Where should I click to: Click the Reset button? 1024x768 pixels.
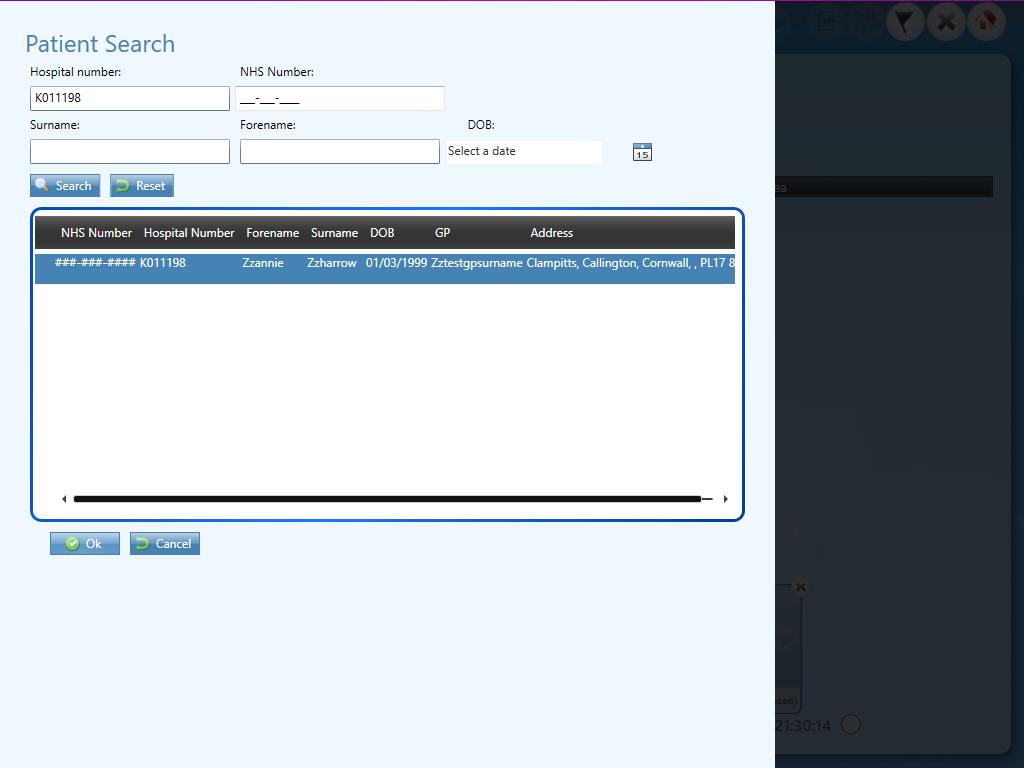pos(142,185)
